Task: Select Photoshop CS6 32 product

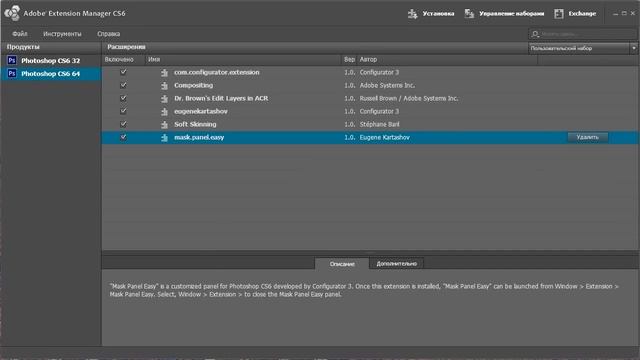Action: (x=51, y=60)
